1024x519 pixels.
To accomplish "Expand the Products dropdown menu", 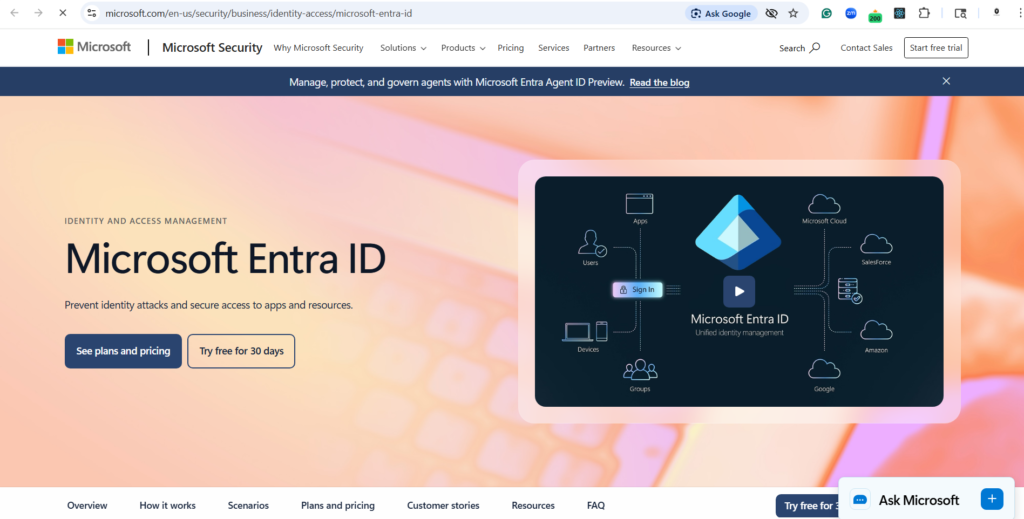I will (463, 48).
